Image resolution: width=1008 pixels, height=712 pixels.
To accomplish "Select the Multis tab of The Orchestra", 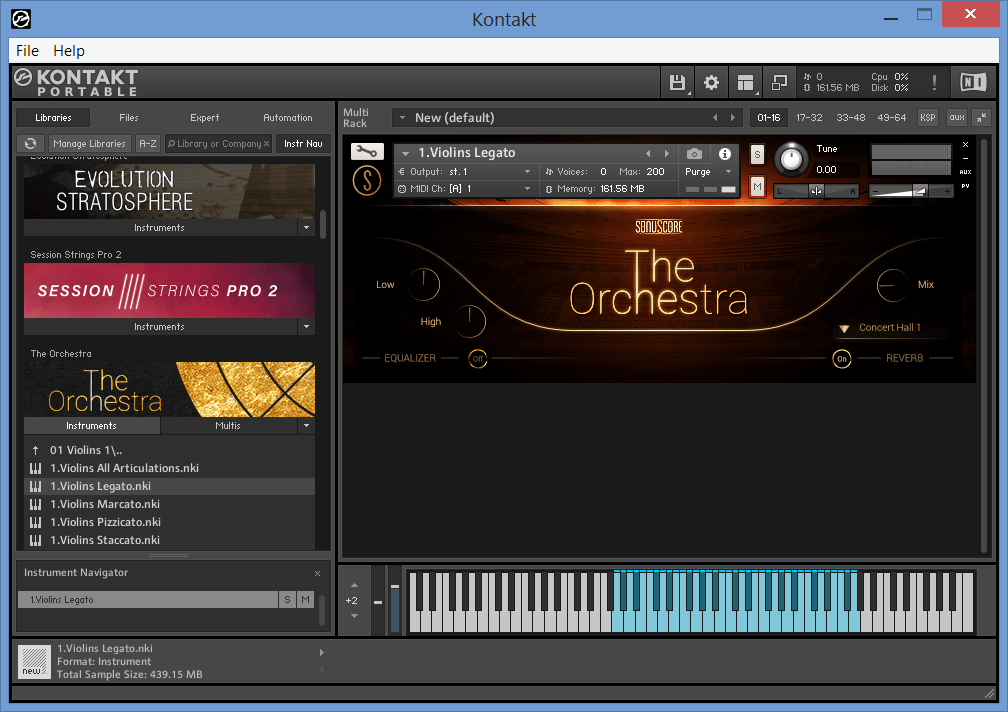I will point(228,425).
